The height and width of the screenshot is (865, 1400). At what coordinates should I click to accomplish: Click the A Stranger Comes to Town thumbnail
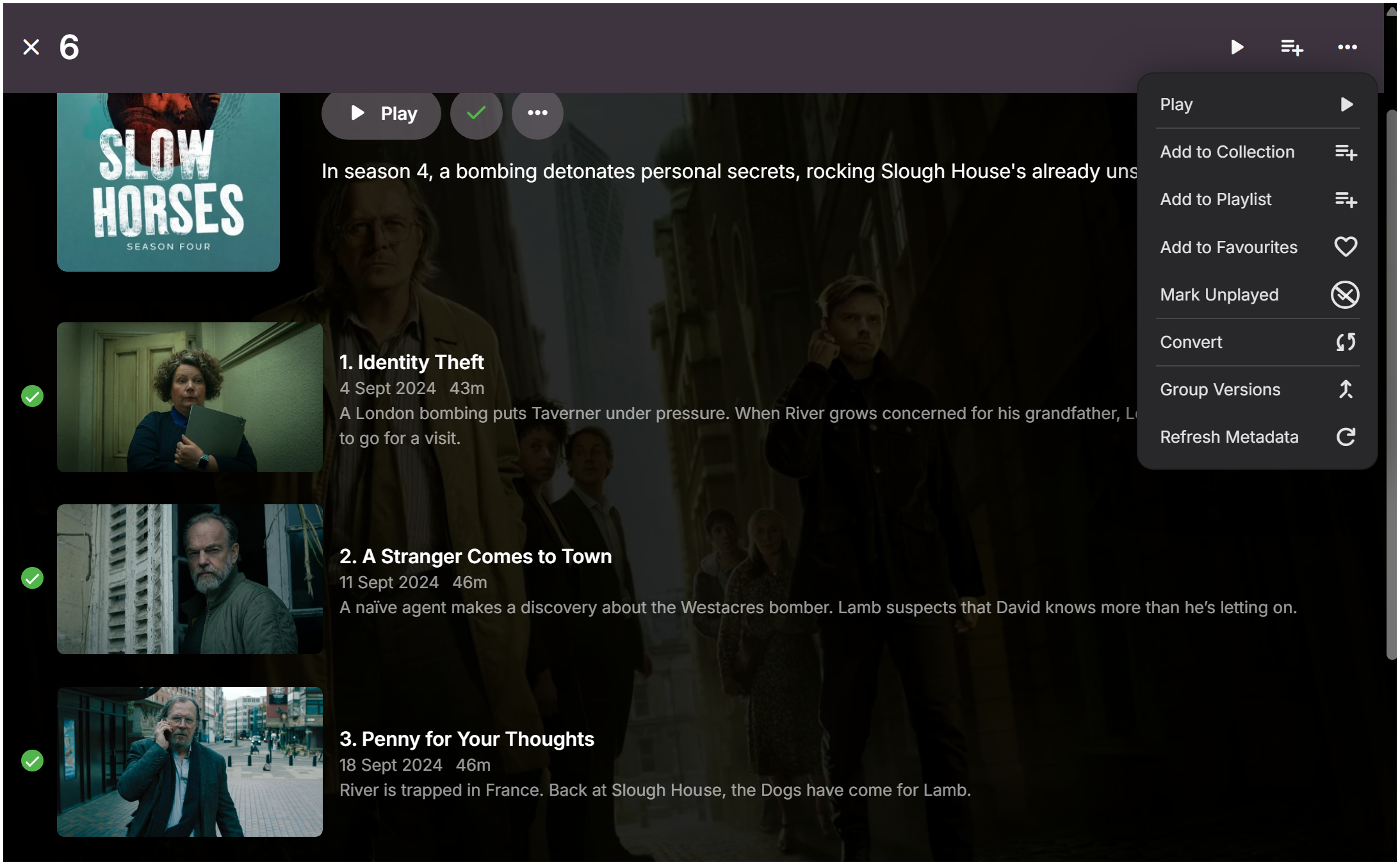point(190,579)
